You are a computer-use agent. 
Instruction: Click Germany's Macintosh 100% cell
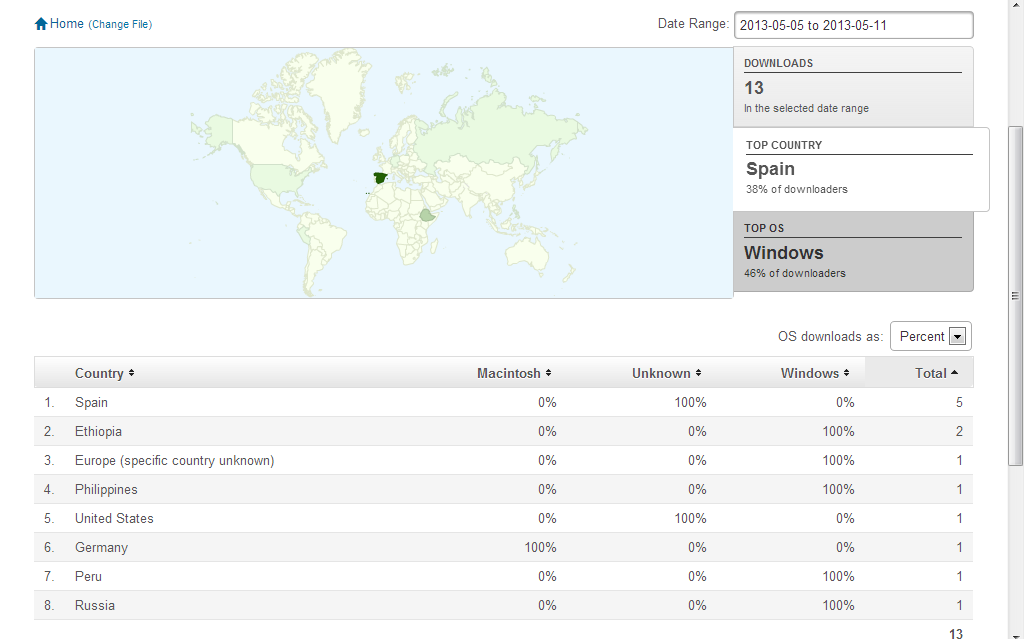pos(540,548)
